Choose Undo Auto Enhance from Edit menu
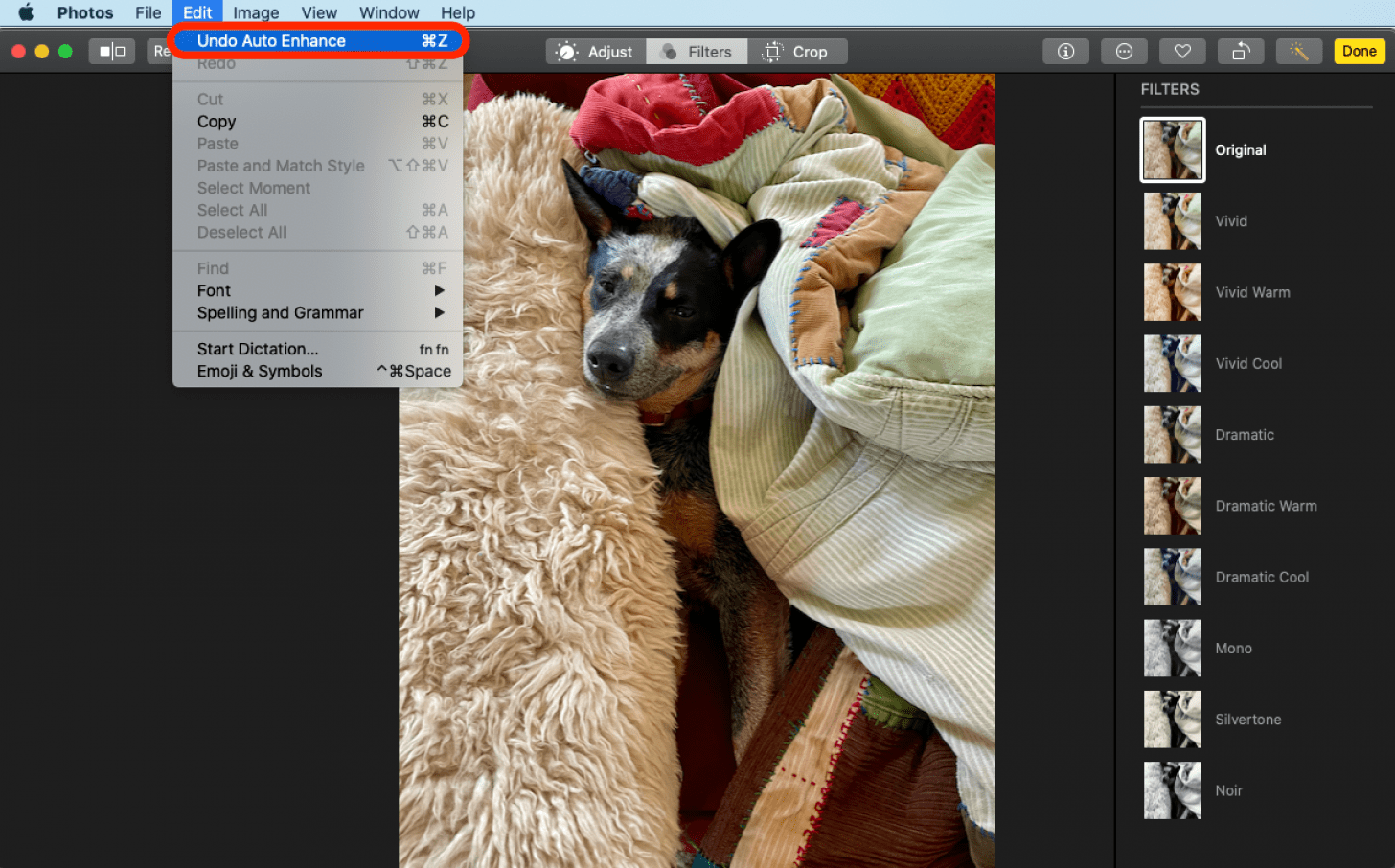 271,41
